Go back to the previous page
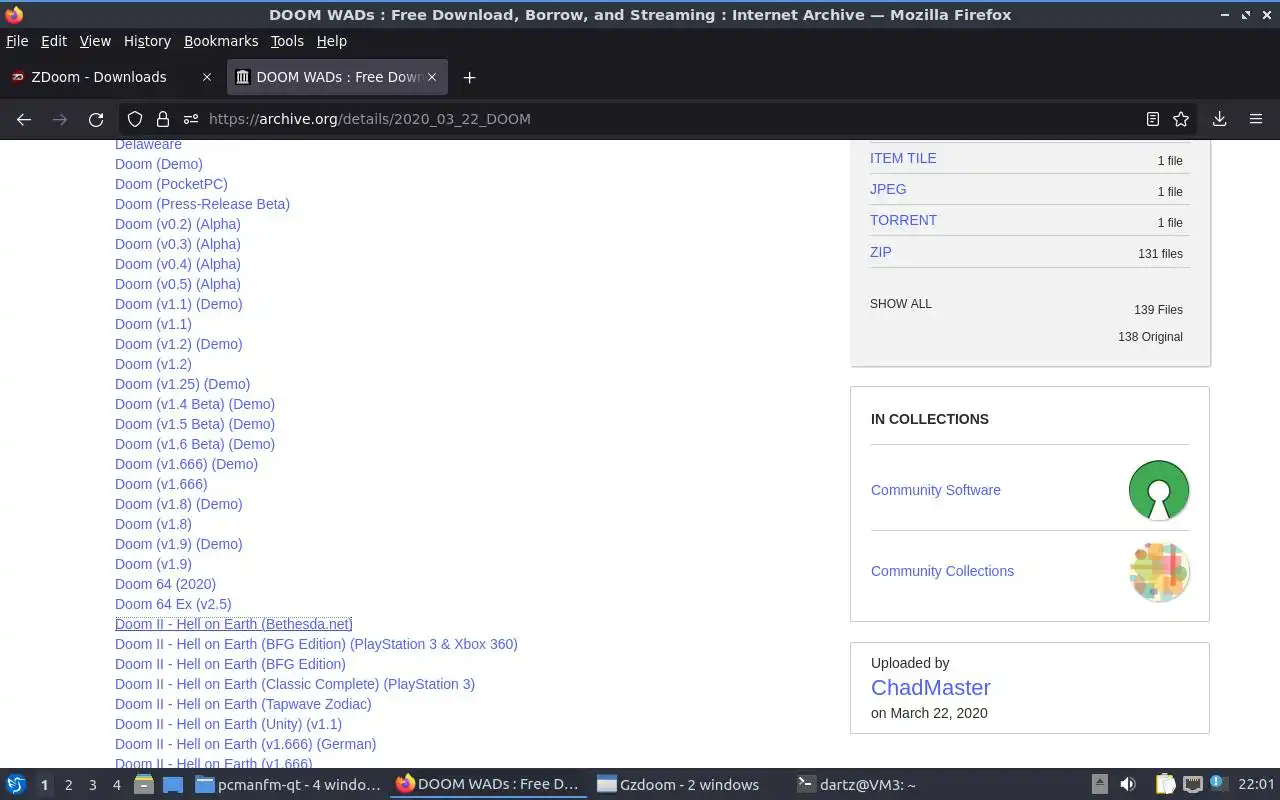1280x800 pixels. coord(24,119)
